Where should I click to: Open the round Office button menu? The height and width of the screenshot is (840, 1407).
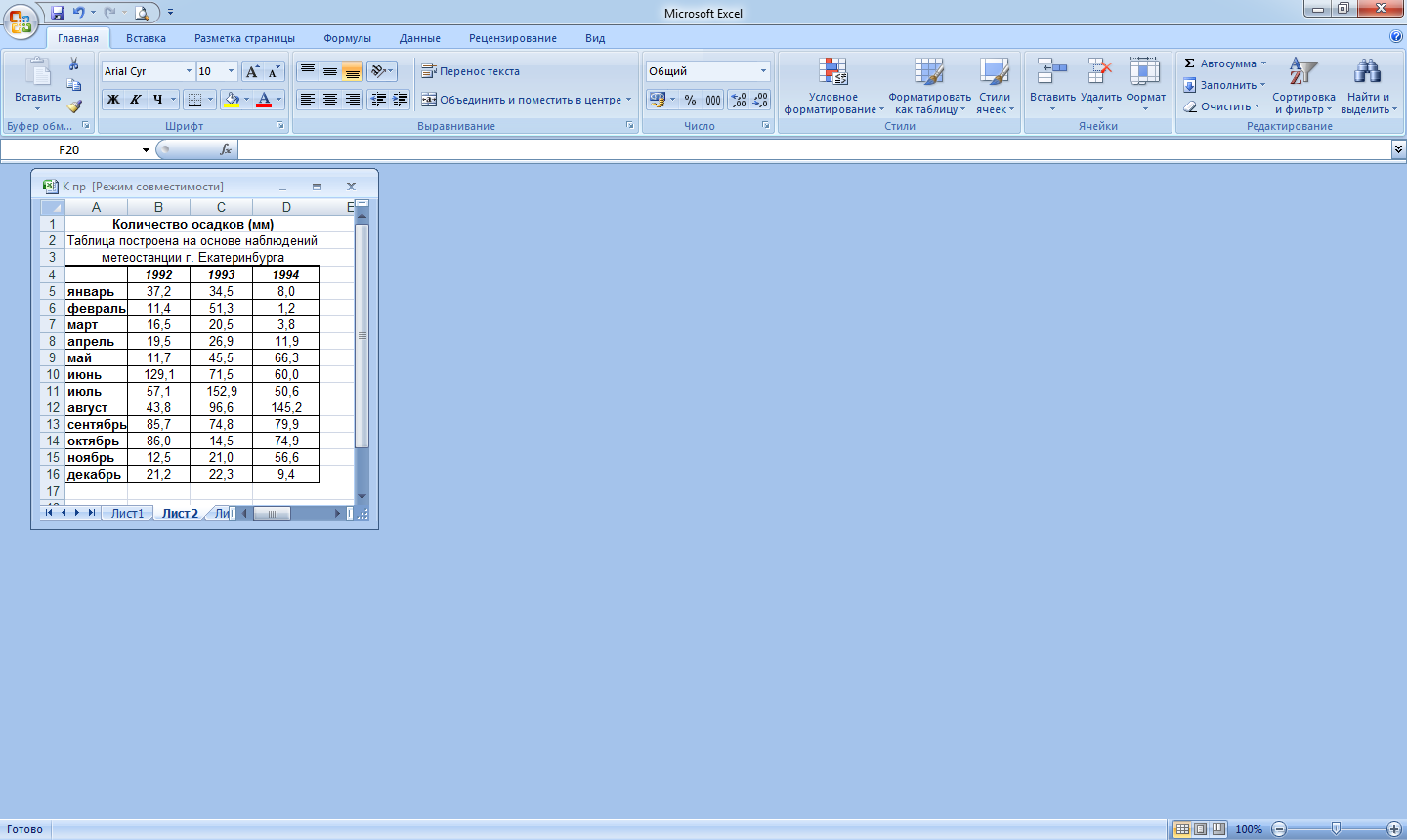click(21, 21)
